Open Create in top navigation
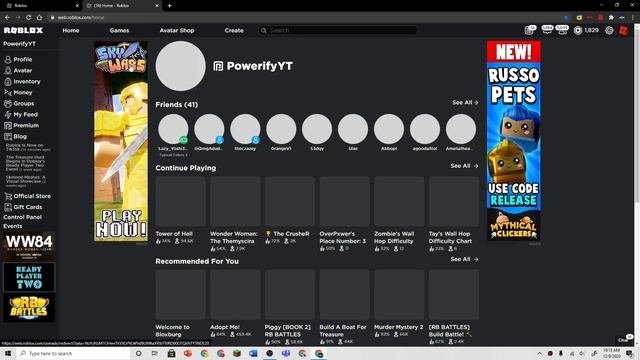This screenshot has width=640, height=360. point(234,31)
